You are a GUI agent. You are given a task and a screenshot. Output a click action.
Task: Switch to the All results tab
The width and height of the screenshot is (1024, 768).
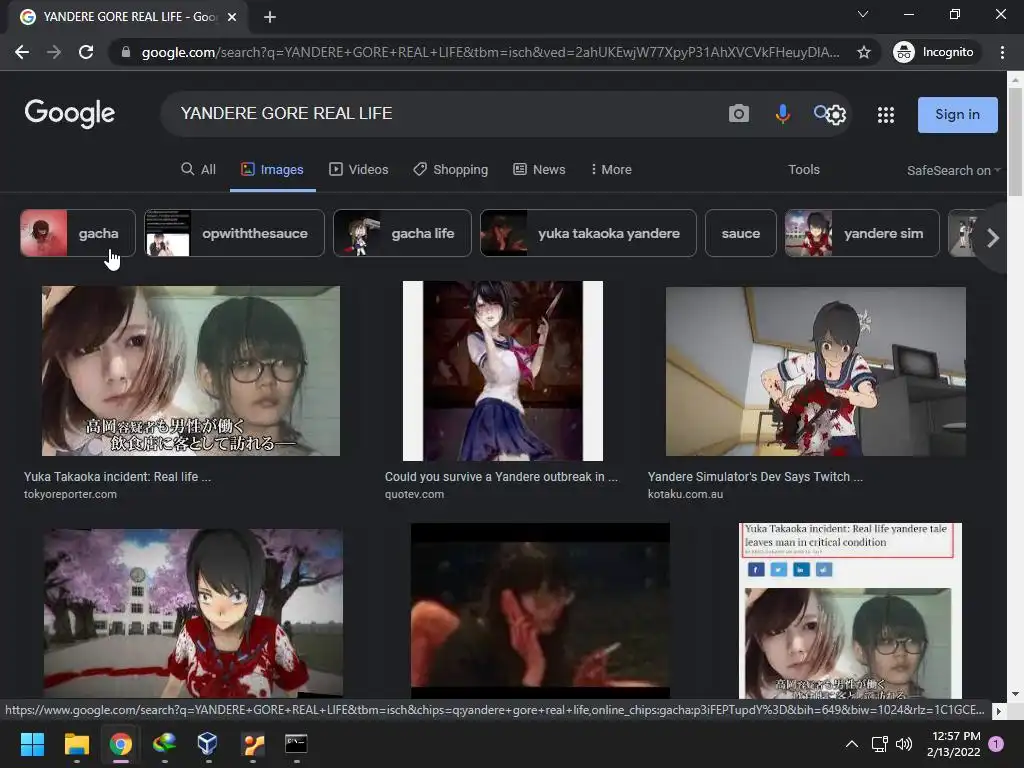[x=199, y=170]
